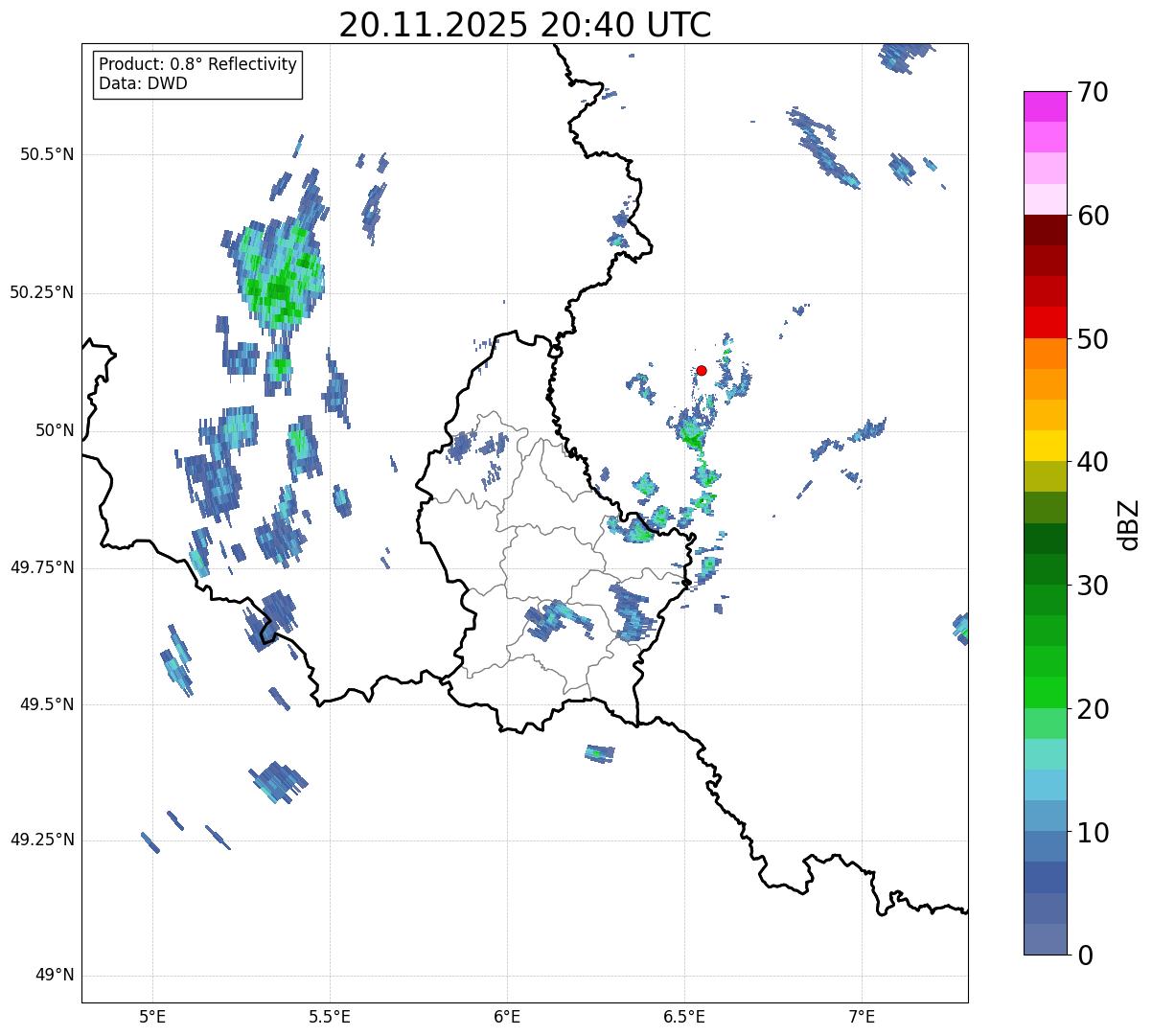
Task: Click the colorbar 30 tick label
Action: (x=1093, y=586)
